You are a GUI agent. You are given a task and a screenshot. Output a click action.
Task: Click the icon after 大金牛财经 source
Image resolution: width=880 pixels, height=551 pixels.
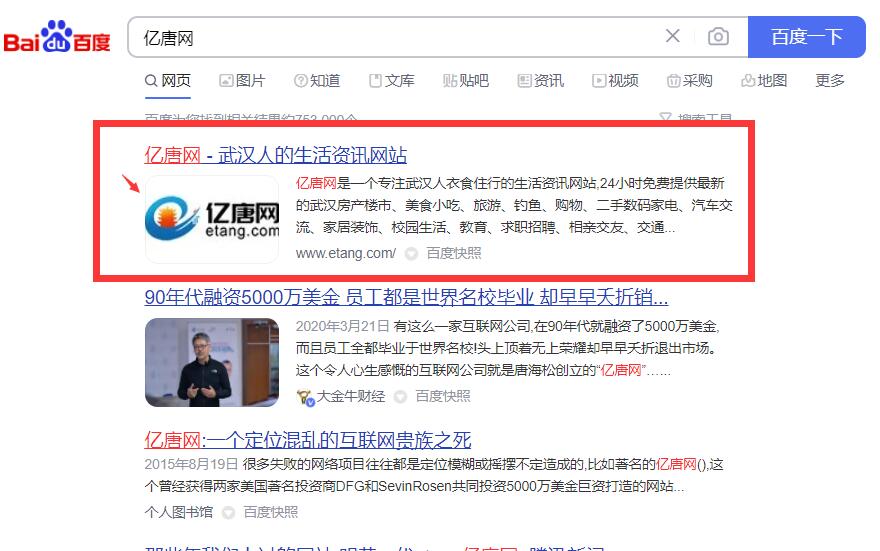[x=400, y=397]
